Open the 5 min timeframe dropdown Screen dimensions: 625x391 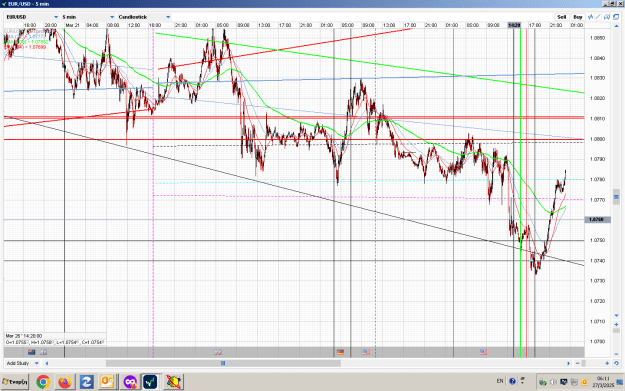point(88,17)
